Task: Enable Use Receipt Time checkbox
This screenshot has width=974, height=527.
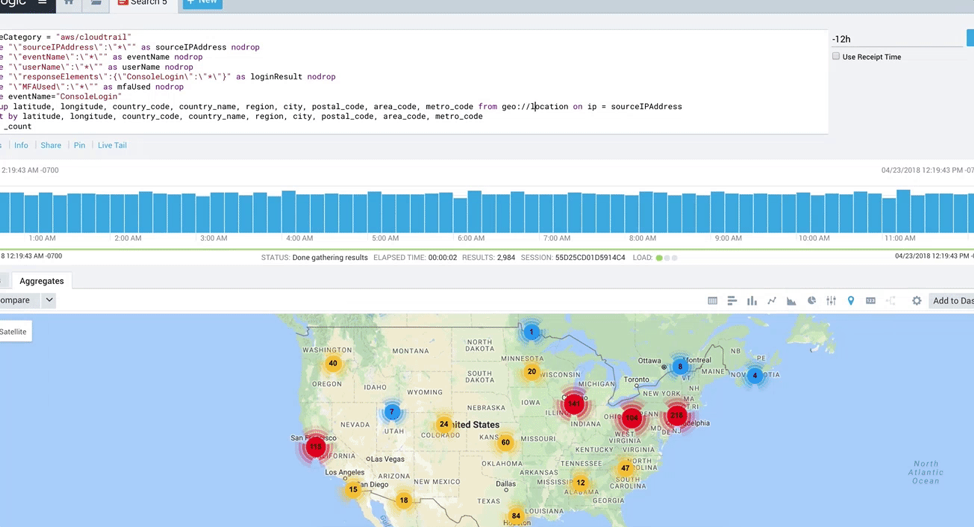Action: pos(836,57)
